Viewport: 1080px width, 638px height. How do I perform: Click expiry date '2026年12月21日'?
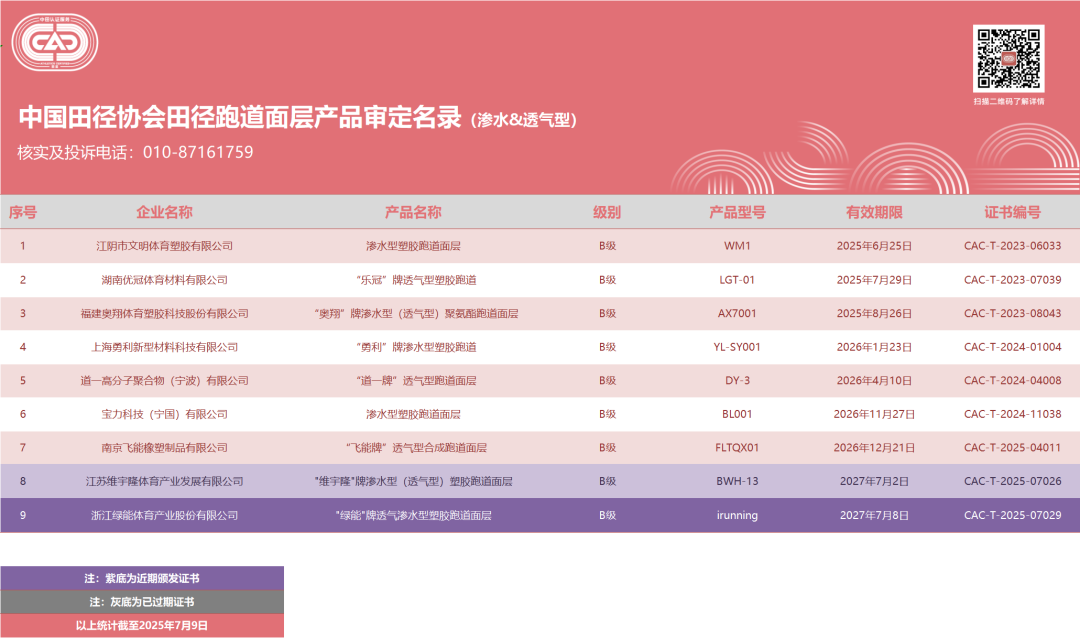pos(874,448)
